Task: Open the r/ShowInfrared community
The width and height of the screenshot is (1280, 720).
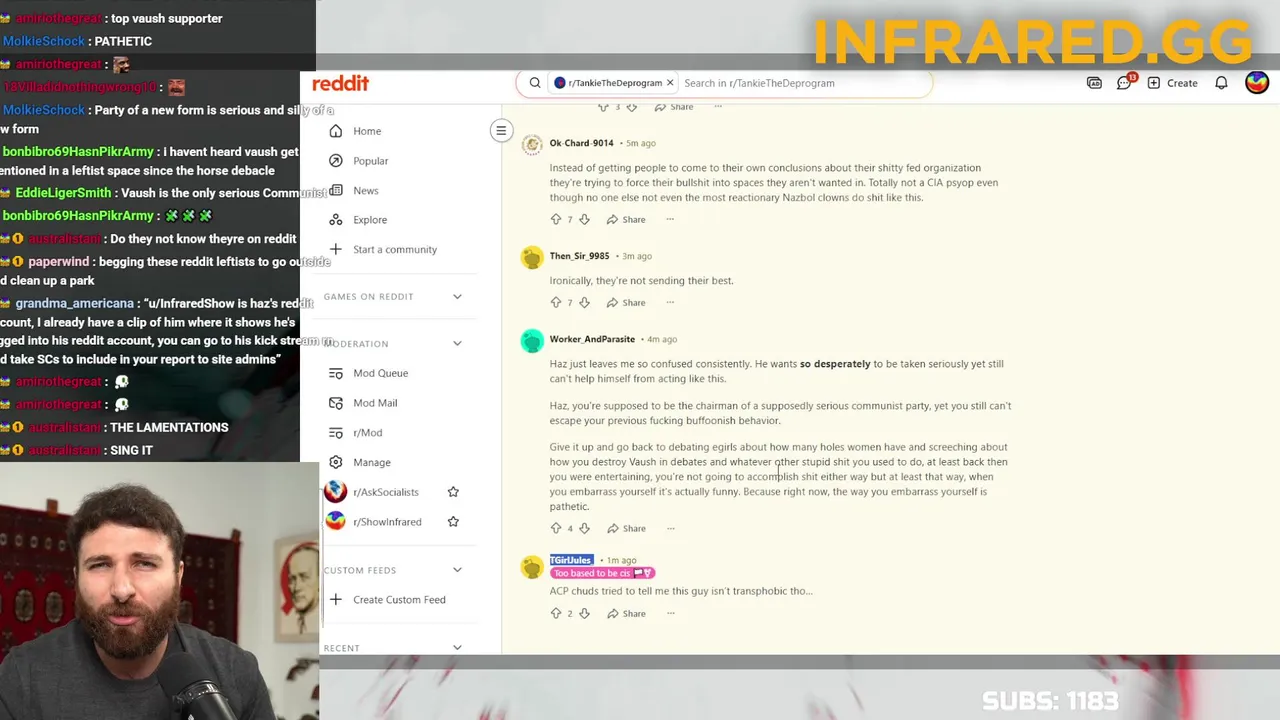Action: tap(387, 522)
